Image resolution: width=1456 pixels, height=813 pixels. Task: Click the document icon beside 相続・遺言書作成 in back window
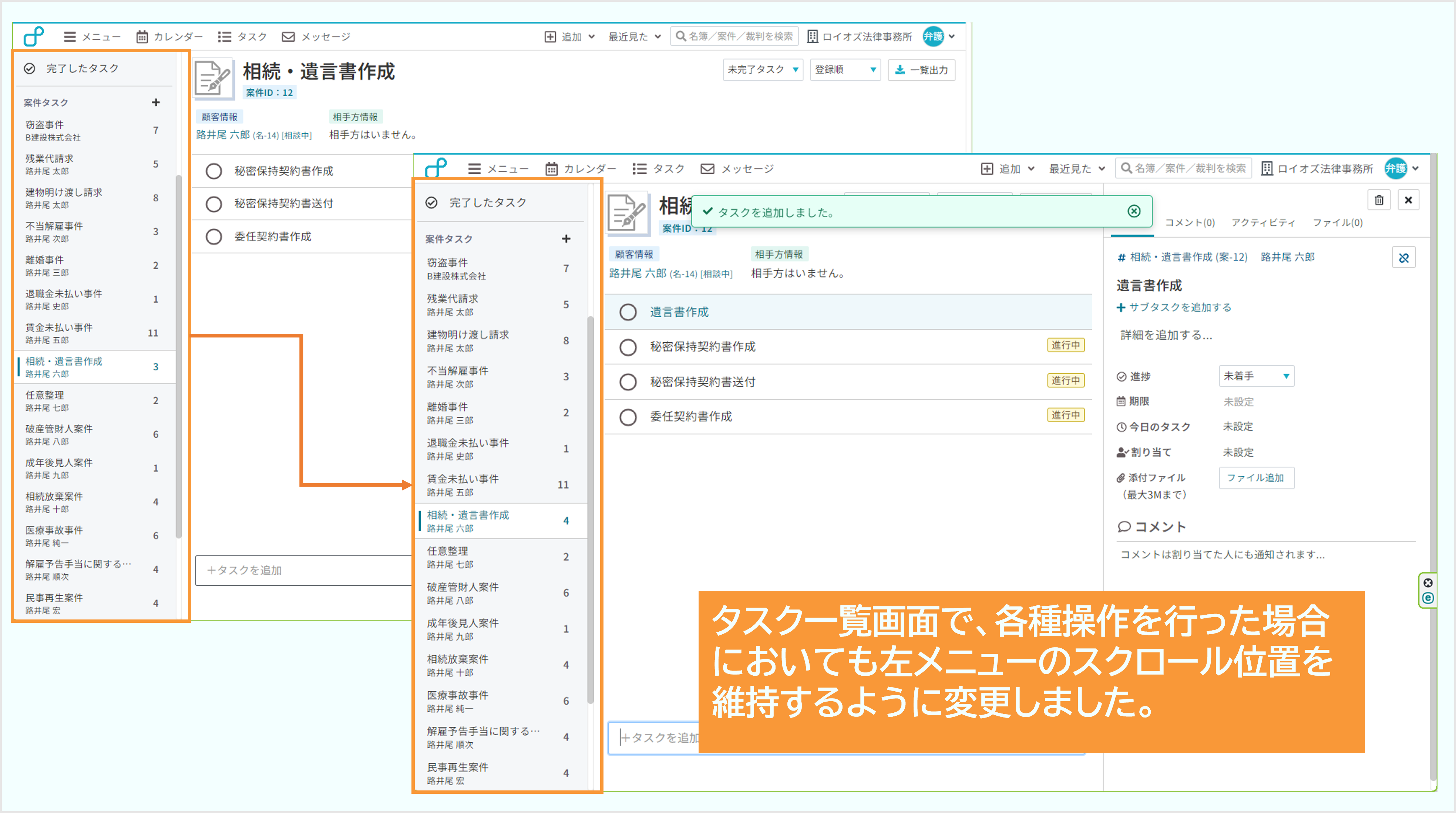(x=213, y=79)
